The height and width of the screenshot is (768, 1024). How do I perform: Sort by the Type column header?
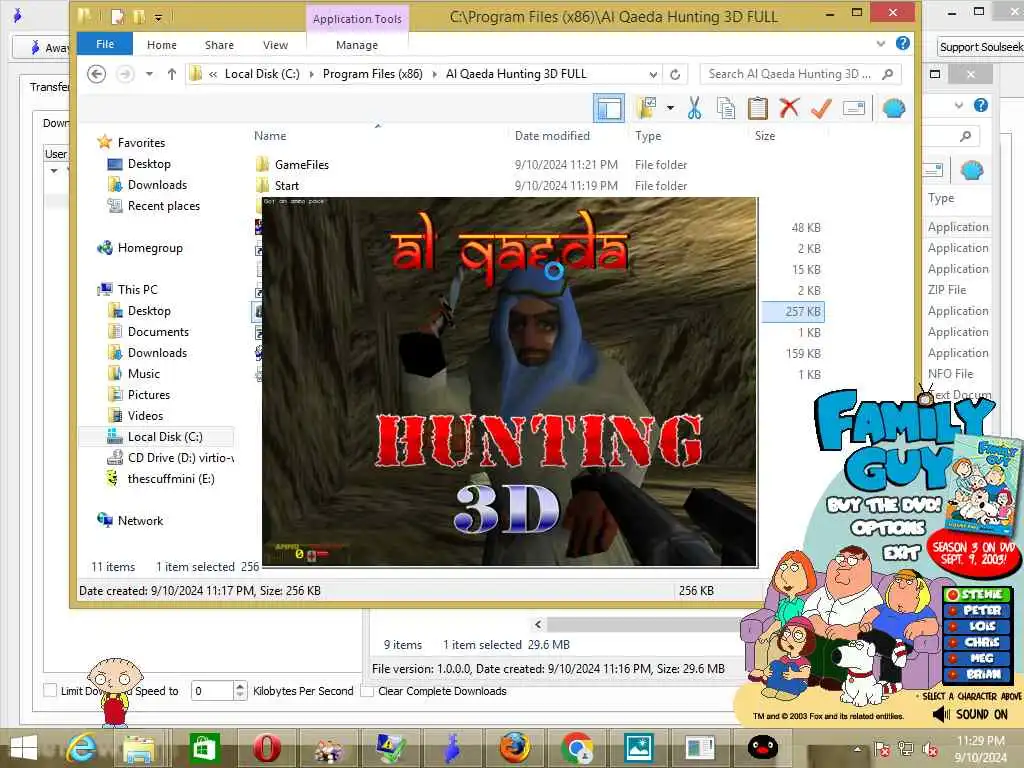pyautogui.click(x=648, y=136)
